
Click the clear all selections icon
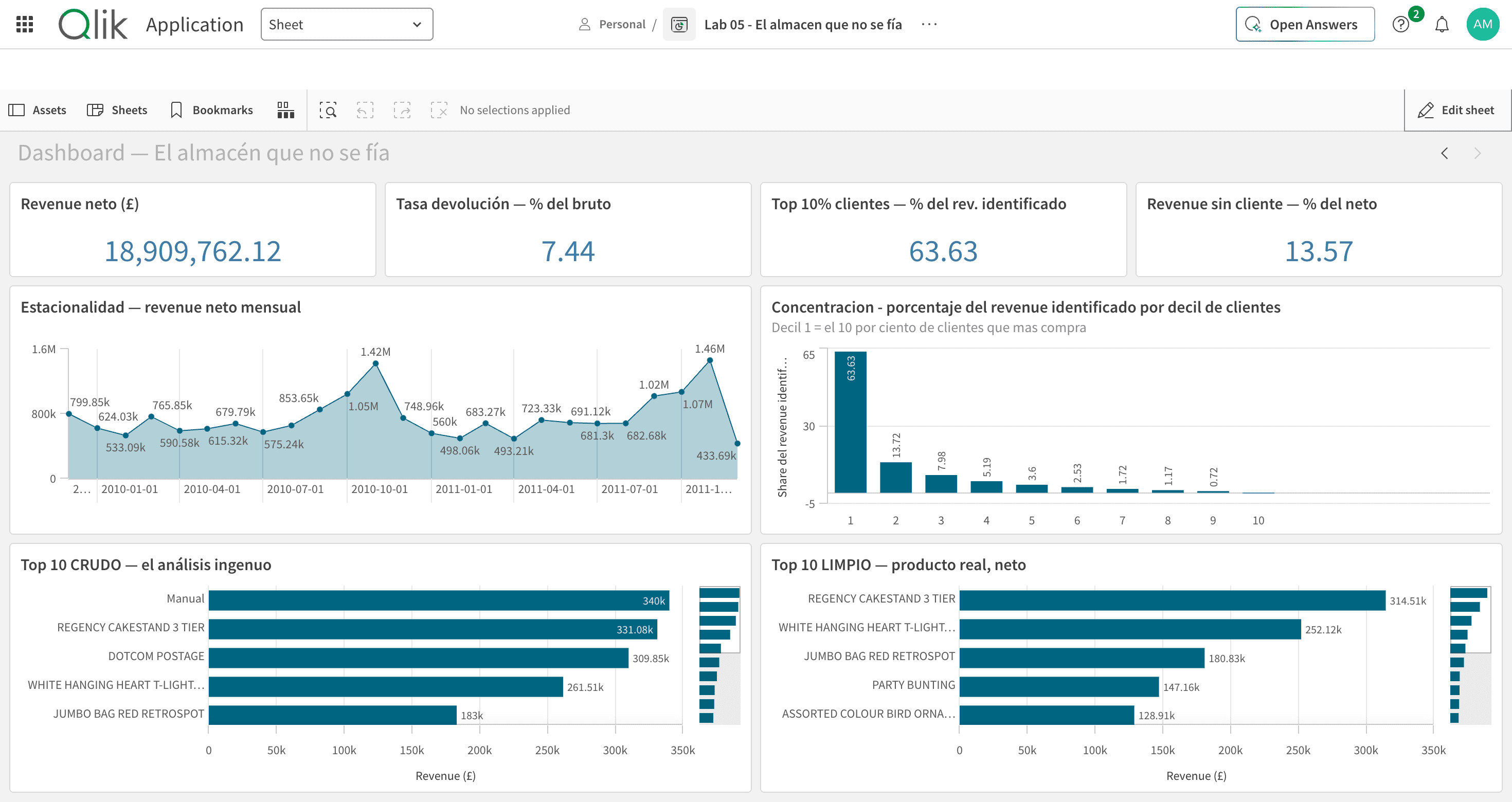pos(439,110)
